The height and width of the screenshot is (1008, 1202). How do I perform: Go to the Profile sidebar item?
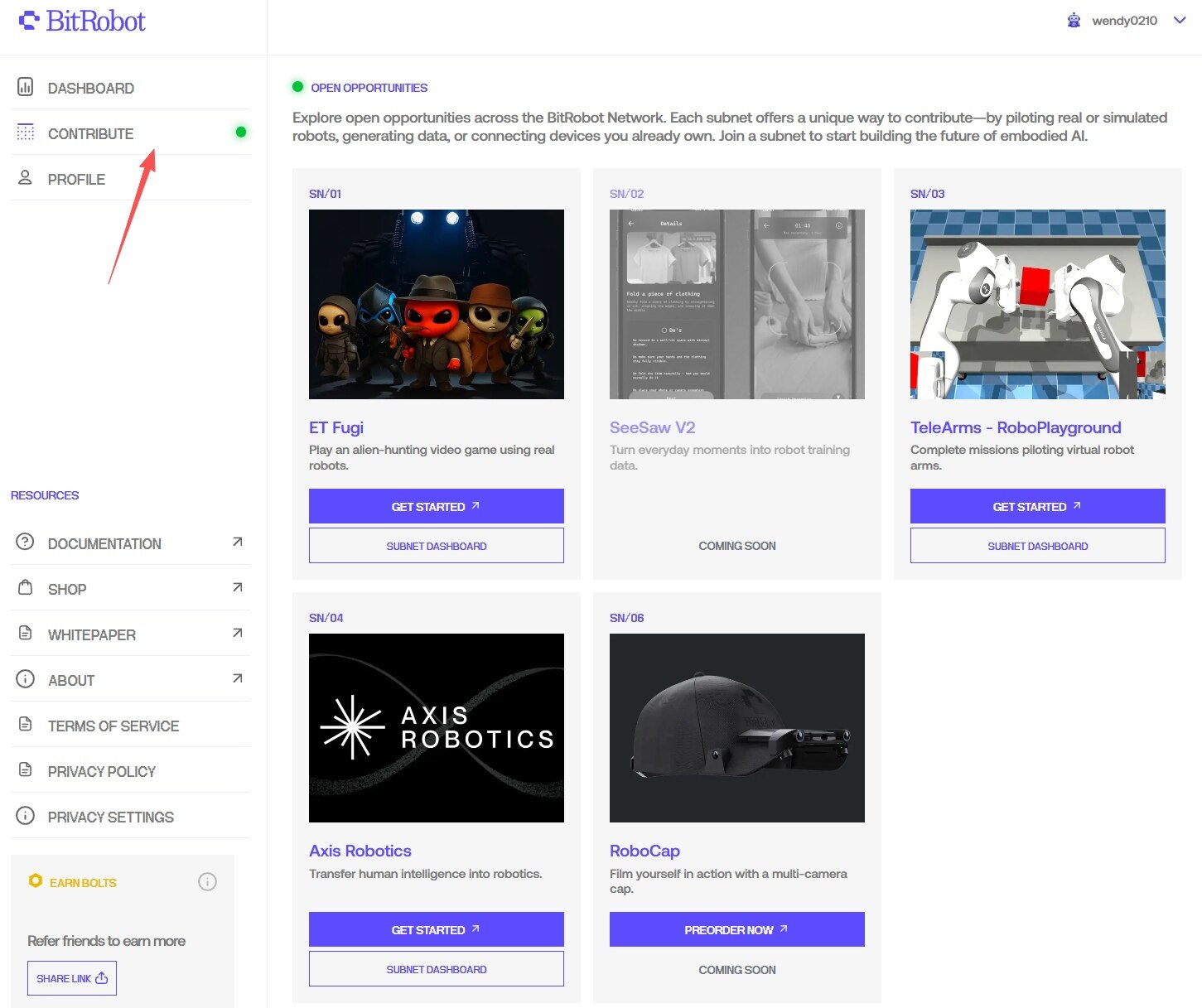(130, 179)
